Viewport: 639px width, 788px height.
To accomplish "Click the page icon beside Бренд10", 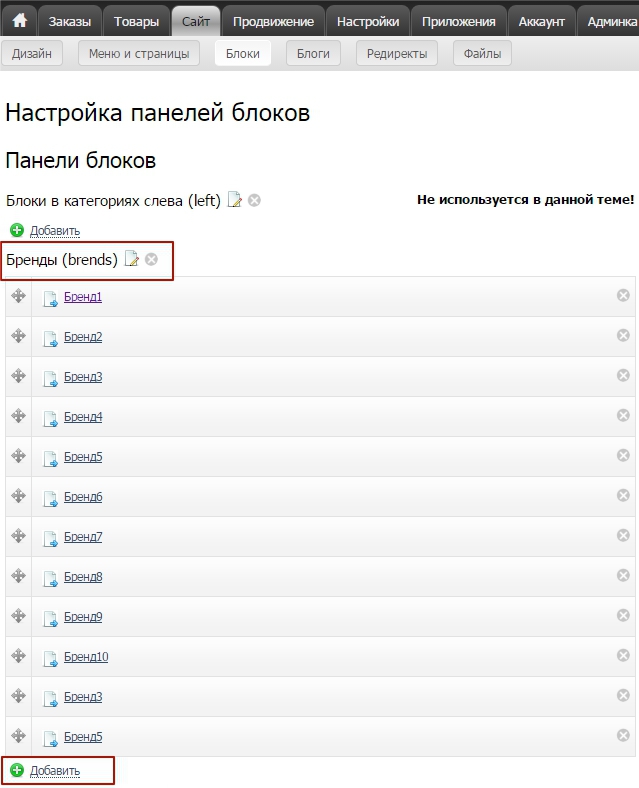I will pos(51,659).
